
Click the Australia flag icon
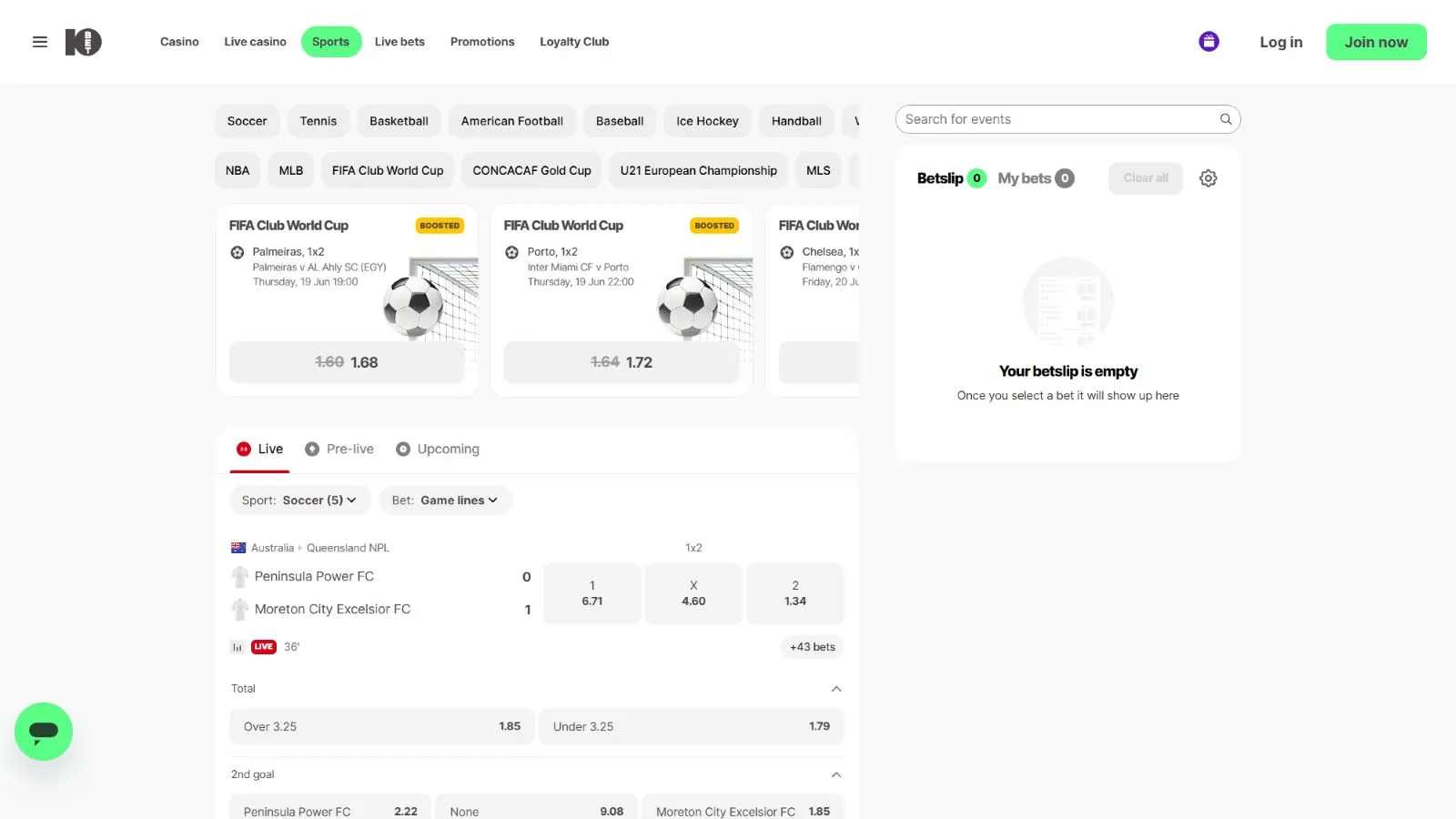238,548
